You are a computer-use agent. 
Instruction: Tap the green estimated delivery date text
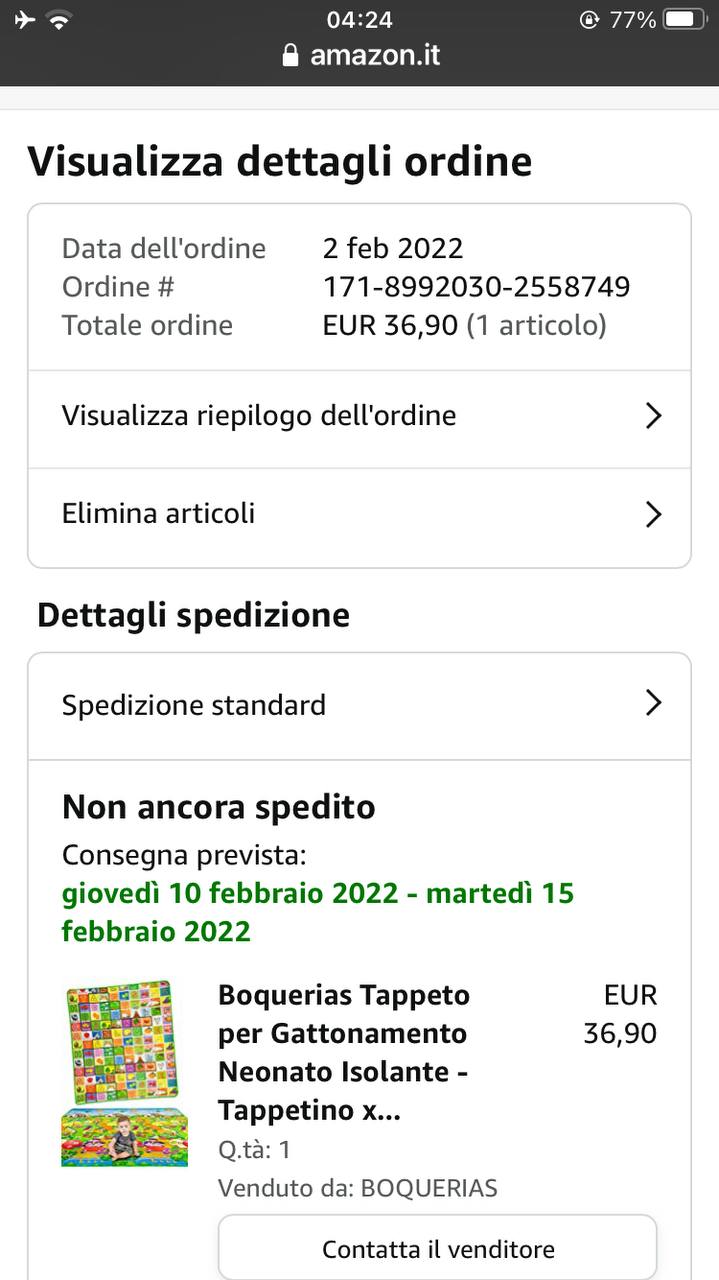[x=317, y=912]
